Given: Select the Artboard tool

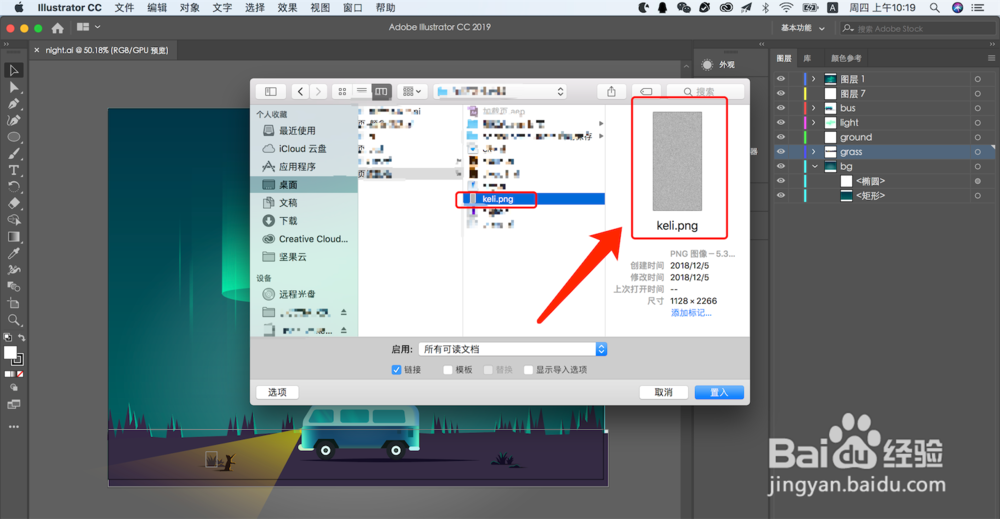Looking at the screenshot, I should click(x=14, y=303).
